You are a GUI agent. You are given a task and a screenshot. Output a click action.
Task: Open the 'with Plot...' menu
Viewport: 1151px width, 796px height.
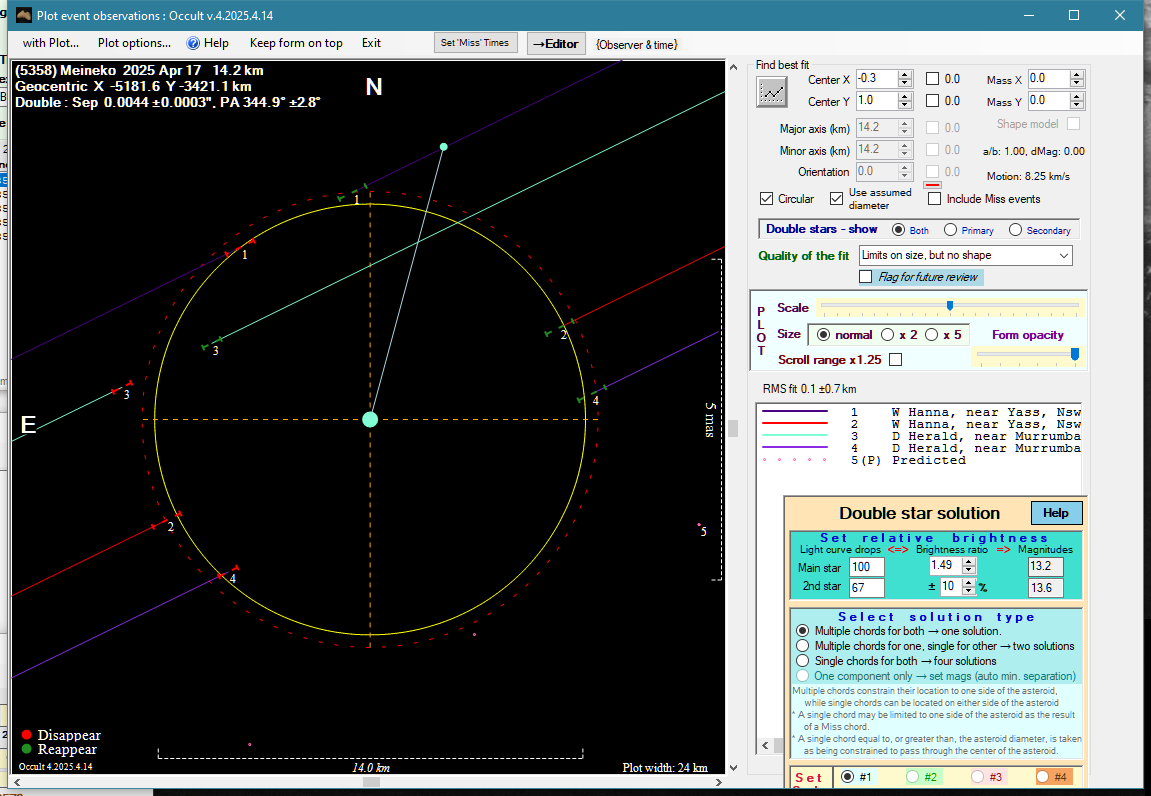(51, 43)
